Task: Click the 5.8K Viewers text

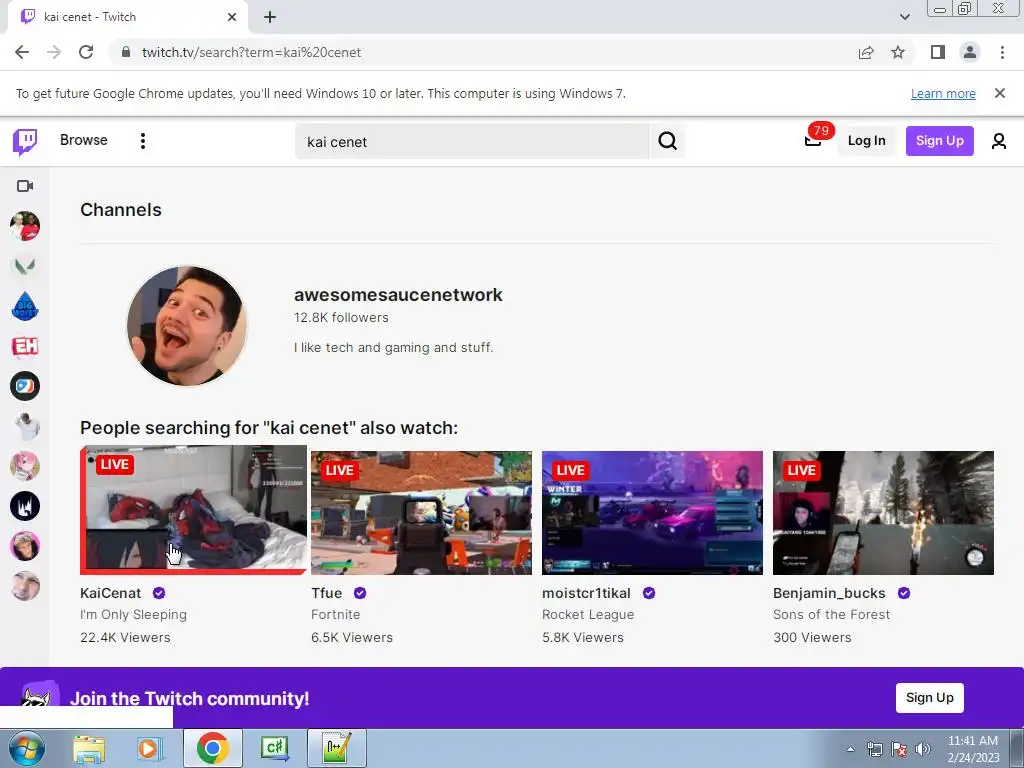Action: (x=583, y=637)
